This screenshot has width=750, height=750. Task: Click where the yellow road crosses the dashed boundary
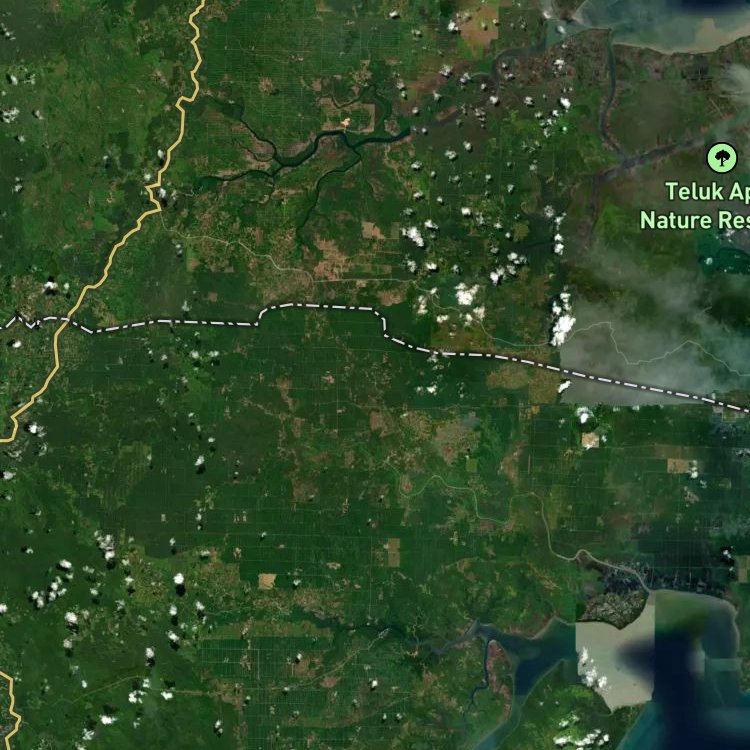point(63,321)
